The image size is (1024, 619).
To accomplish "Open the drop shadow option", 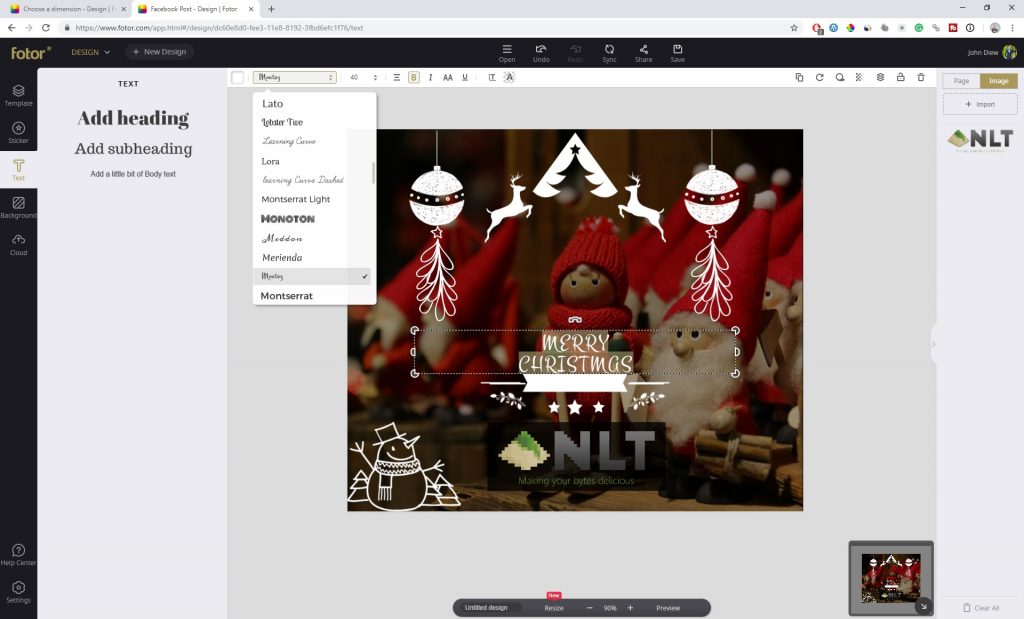I will tap(840, 77).
